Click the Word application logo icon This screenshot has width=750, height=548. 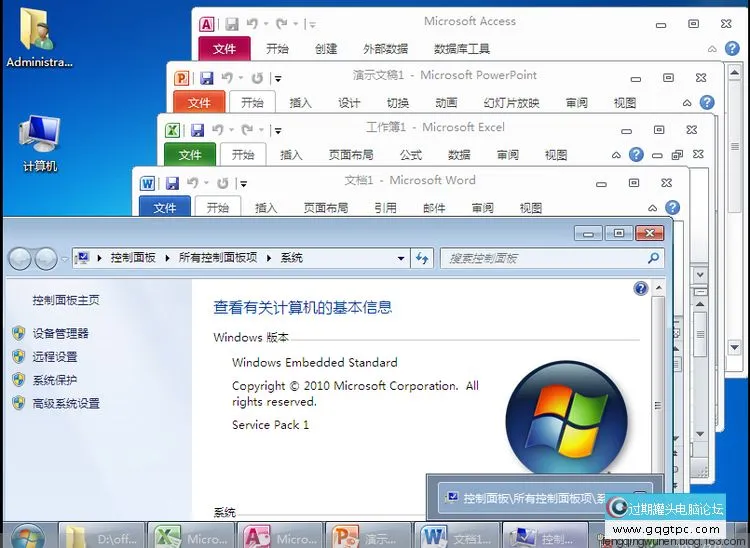(x=147, y=183)
